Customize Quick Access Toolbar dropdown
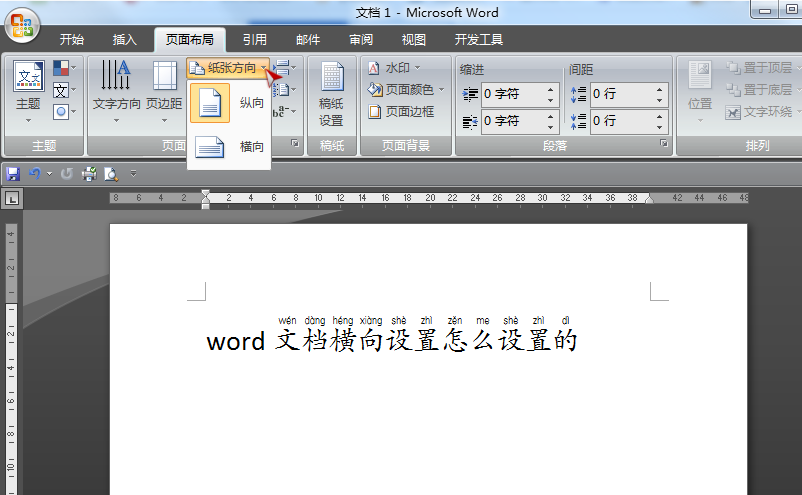The height and width of the screenshot is (495, 802). pos(133,174)
